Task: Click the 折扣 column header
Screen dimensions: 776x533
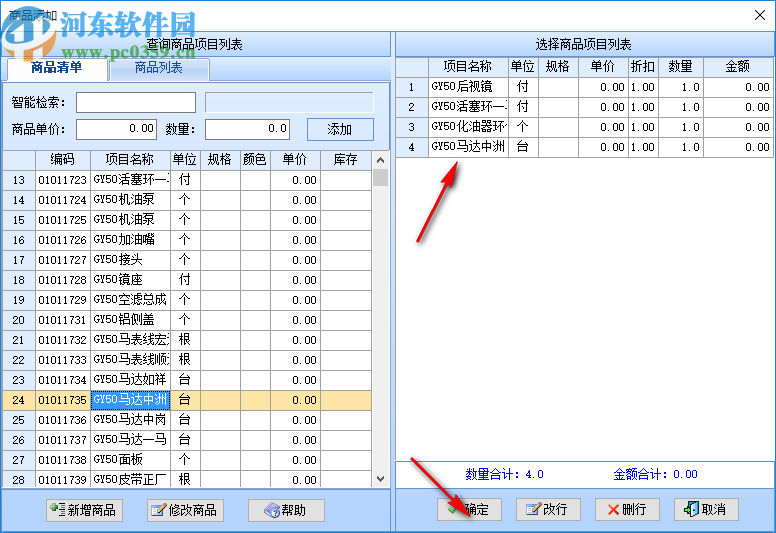Action: tap(643, 67)
